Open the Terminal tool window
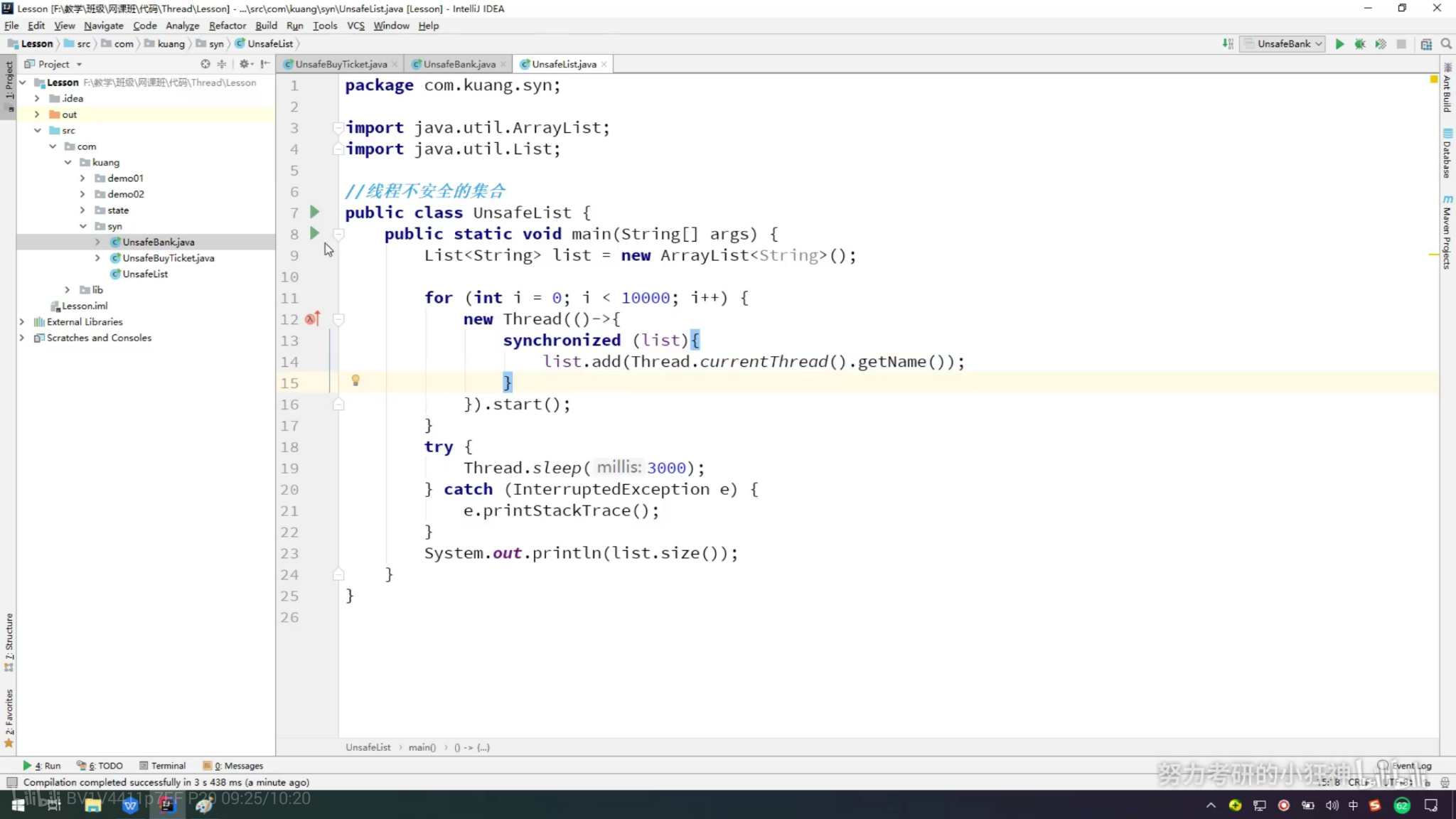Screen dimensions: 1456x819 163,766
